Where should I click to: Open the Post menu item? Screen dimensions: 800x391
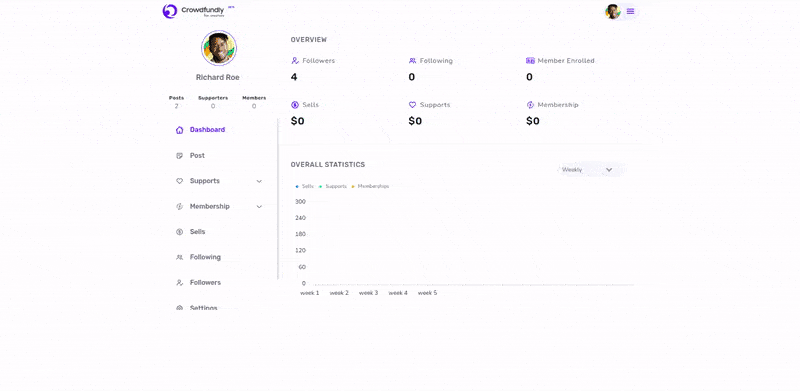pos(197,156)
